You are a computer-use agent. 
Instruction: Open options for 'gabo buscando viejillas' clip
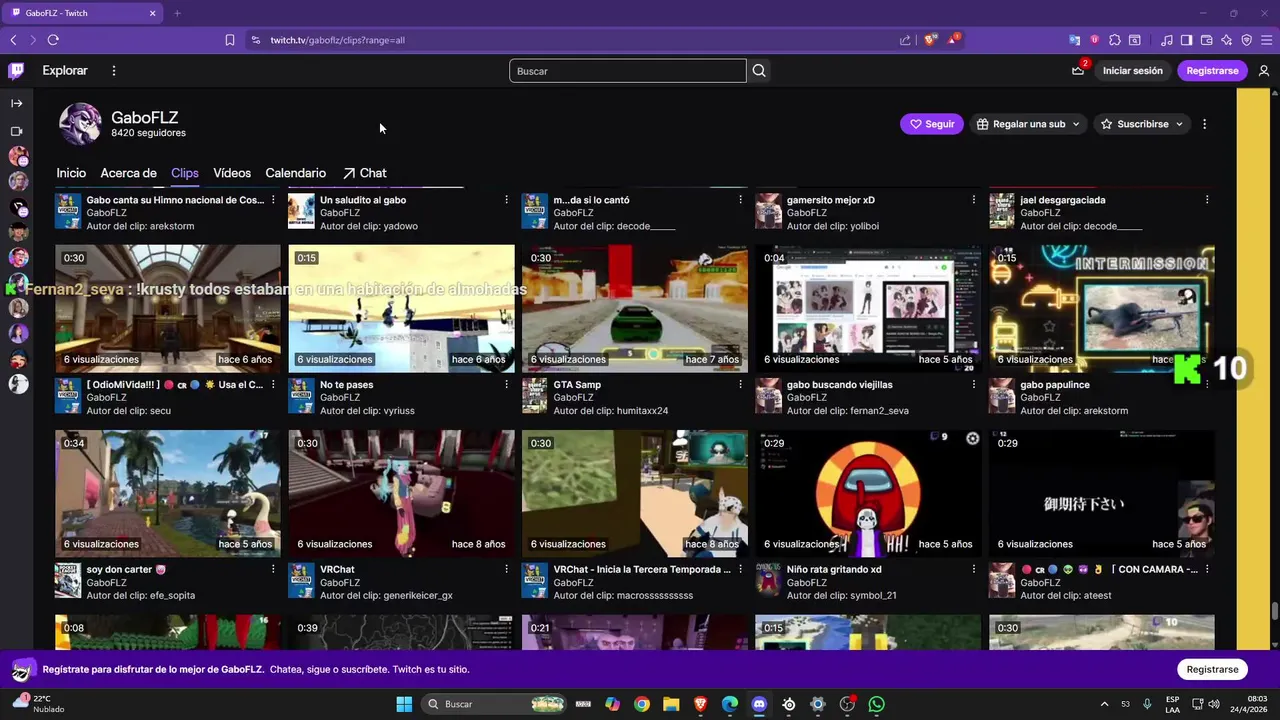974,385
